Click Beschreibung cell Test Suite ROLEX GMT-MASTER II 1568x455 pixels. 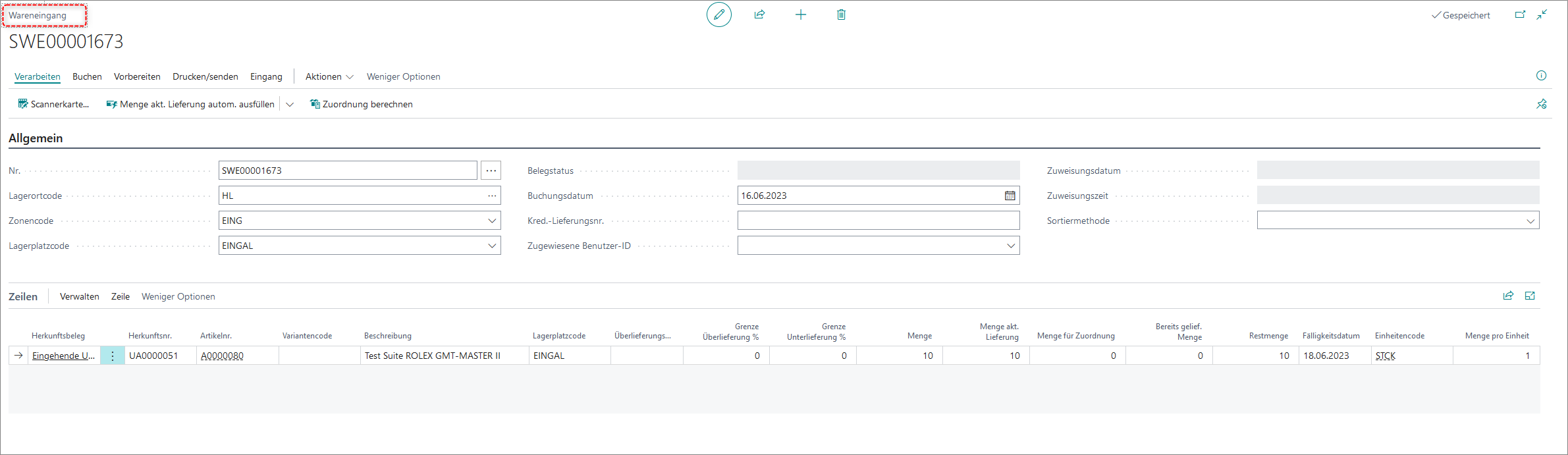click(445, 356)
